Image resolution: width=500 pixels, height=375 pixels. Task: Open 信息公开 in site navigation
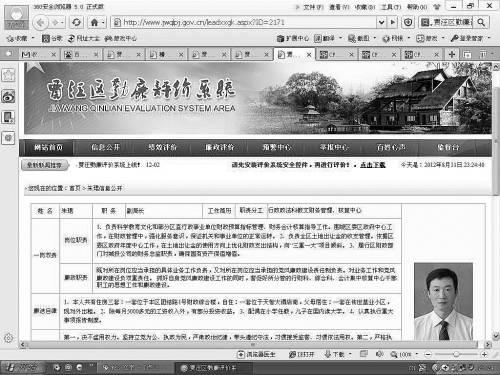click(x=105, y=147)
